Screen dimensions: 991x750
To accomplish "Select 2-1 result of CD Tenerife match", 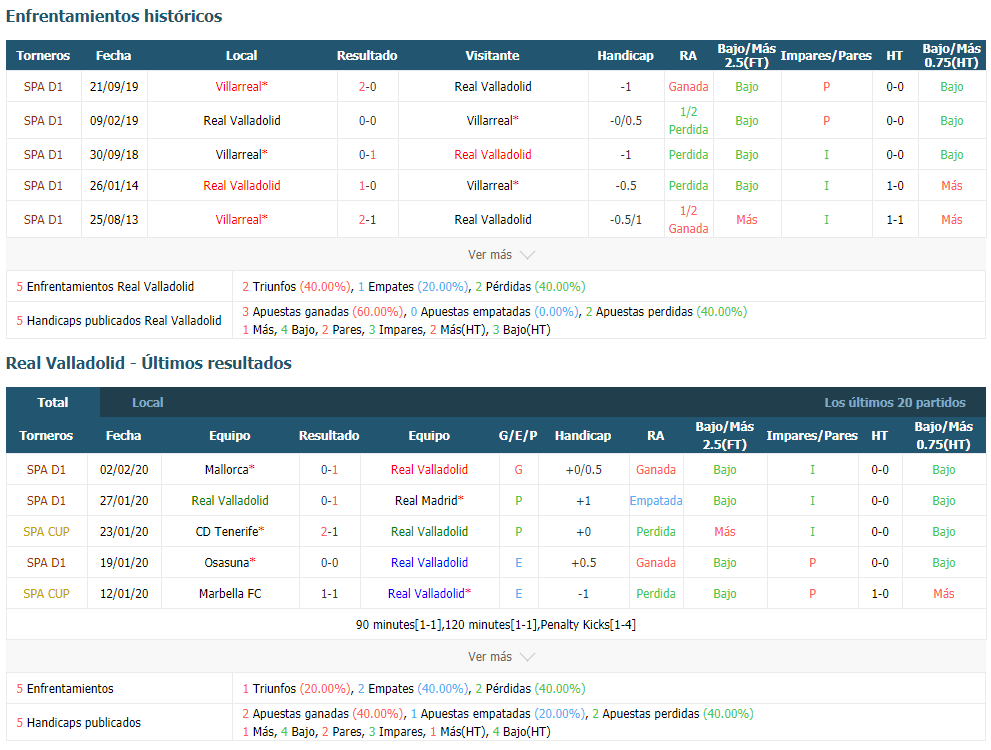I will click(329, 531).
